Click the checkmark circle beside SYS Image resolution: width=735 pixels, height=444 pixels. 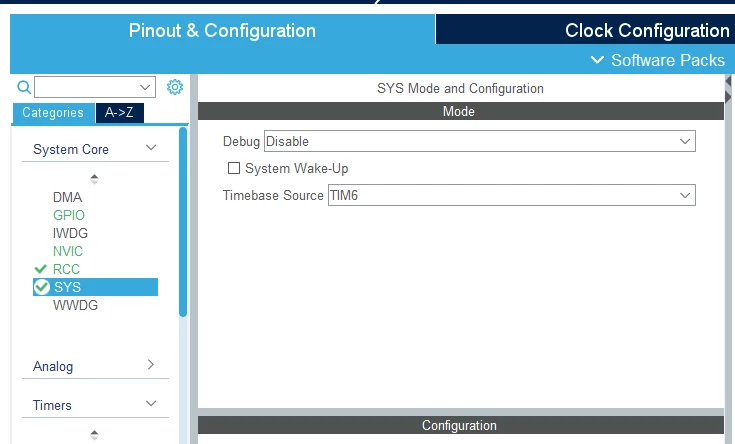click(x=42, y=287)
